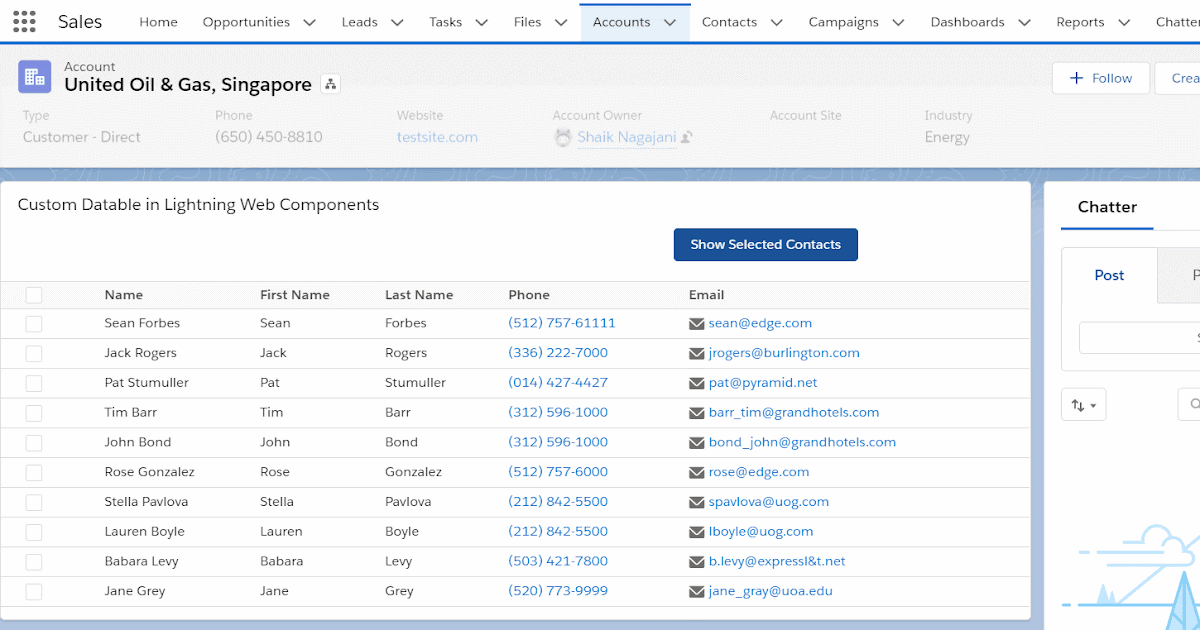Open the sort order icon in Chatter
Screen dimensions: 1200x630
1083,403
